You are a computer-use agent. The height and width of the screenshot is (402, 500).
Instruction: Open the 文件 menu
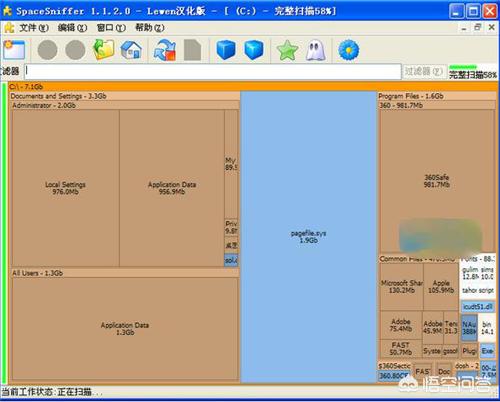(34, 28)
